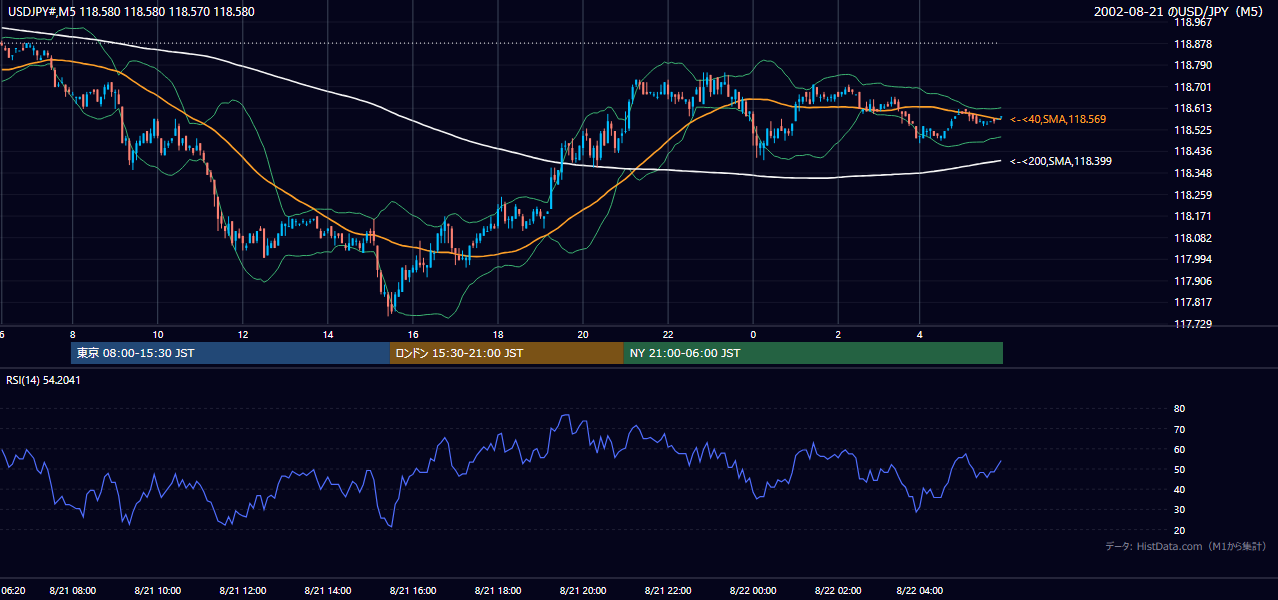Click the 8/22 00:00 time label
The image size is (1278, 600).
click(753, 591)
